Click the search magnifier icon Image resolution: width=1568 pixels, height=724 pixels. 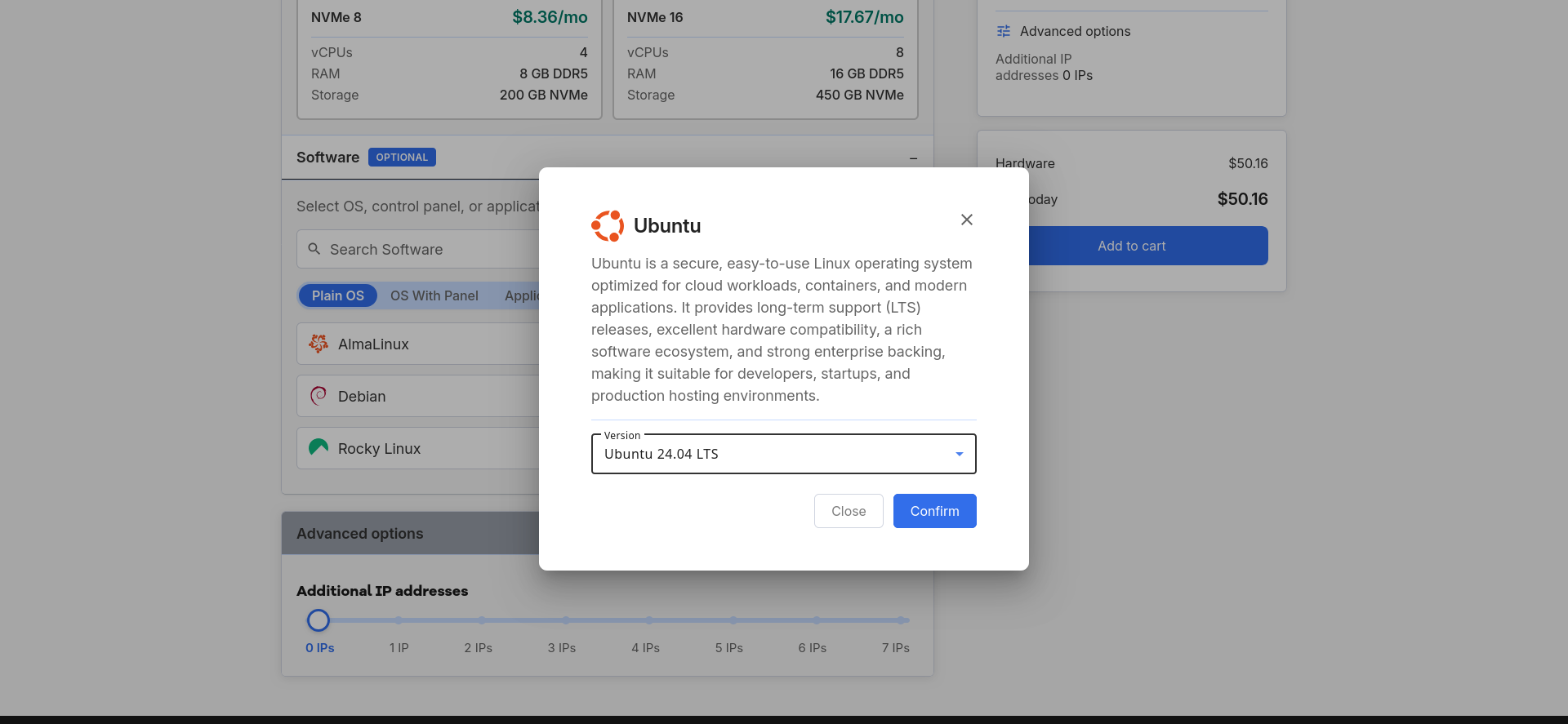tap(314, 249)
